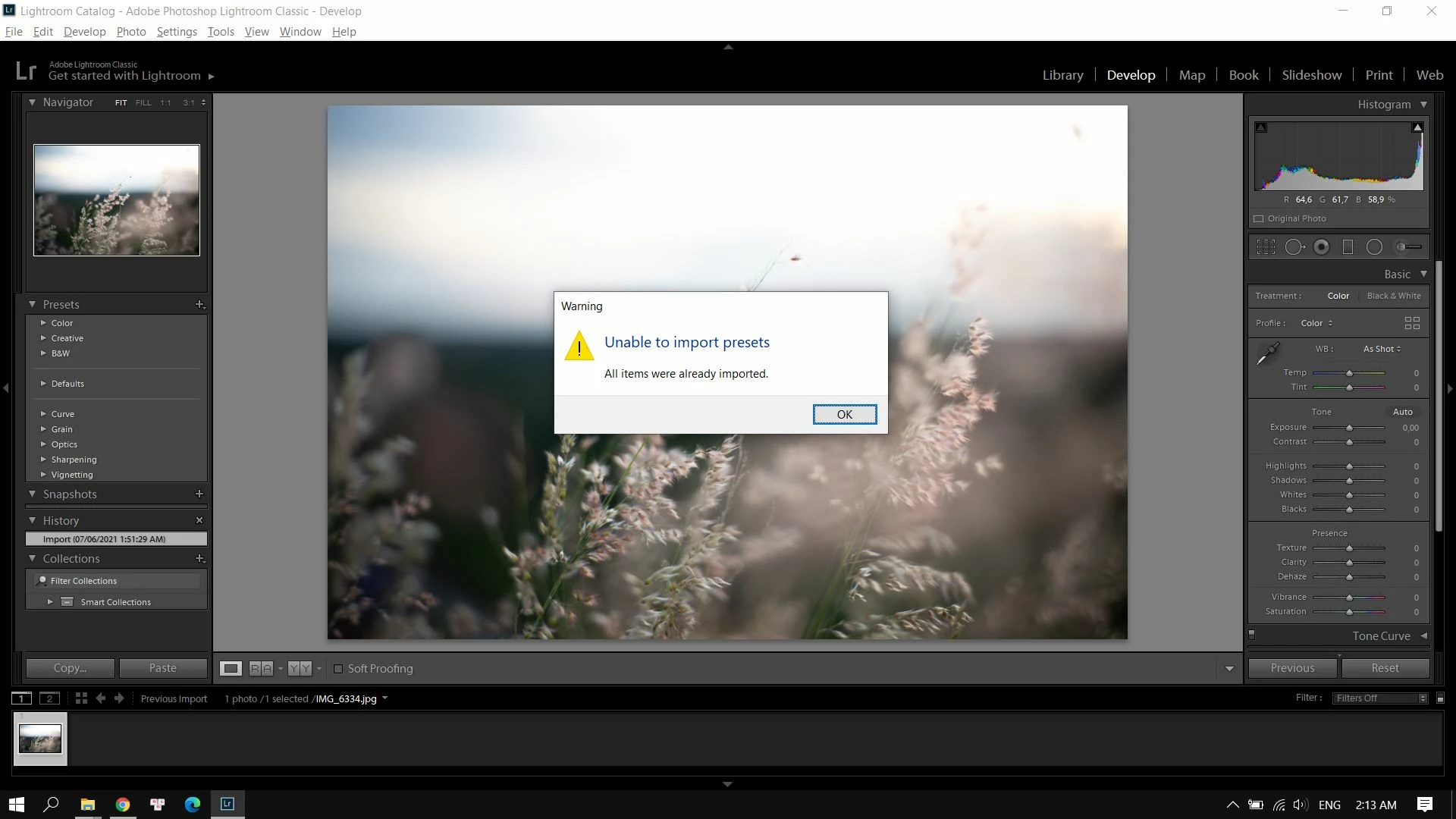Expand the Creative presets folder

[x=43, y=338]
